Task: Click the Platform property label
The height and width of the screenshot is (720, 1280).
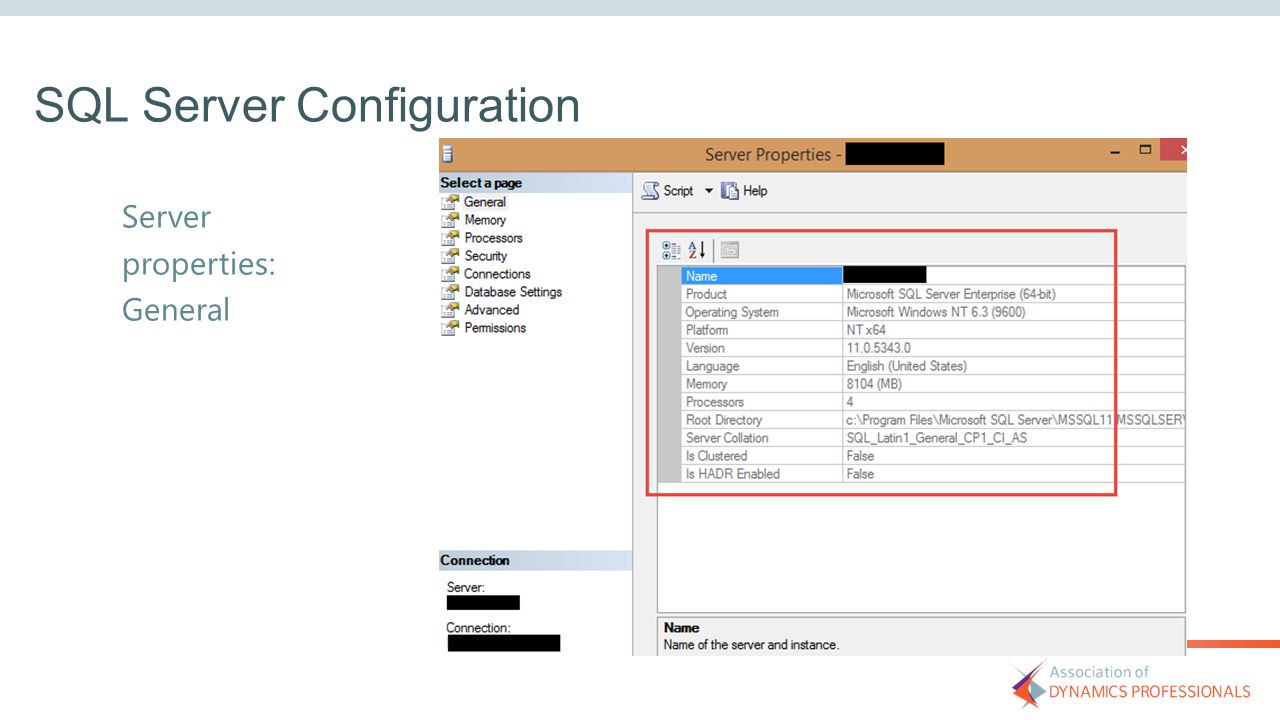Action: pos(707,330)
